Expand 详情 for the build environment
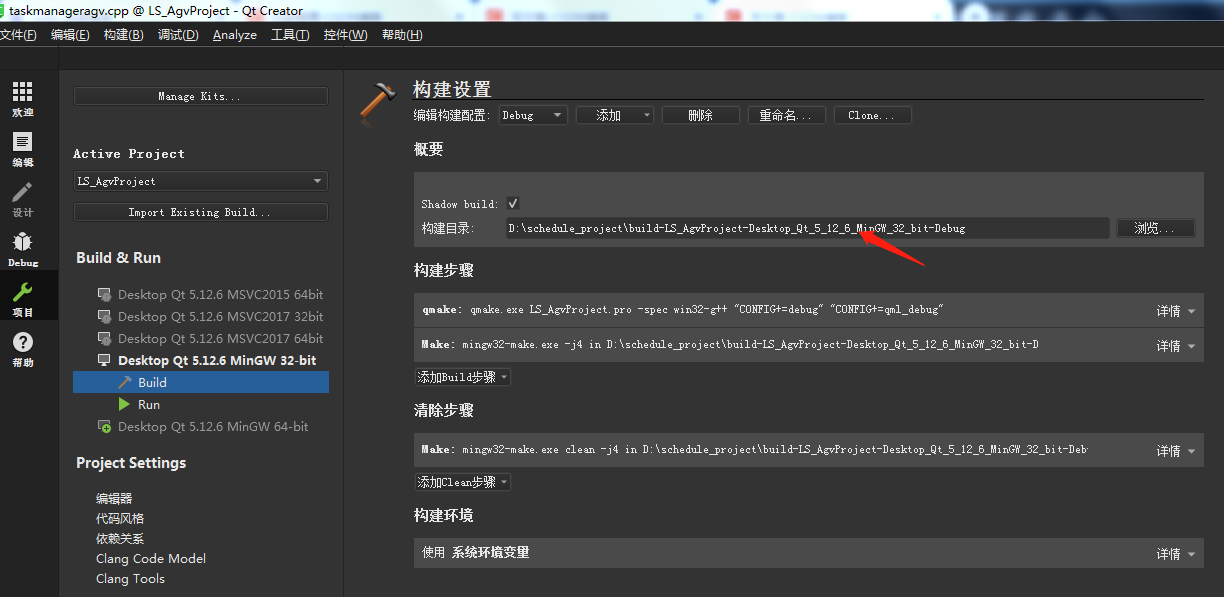 coord(1175,554)
